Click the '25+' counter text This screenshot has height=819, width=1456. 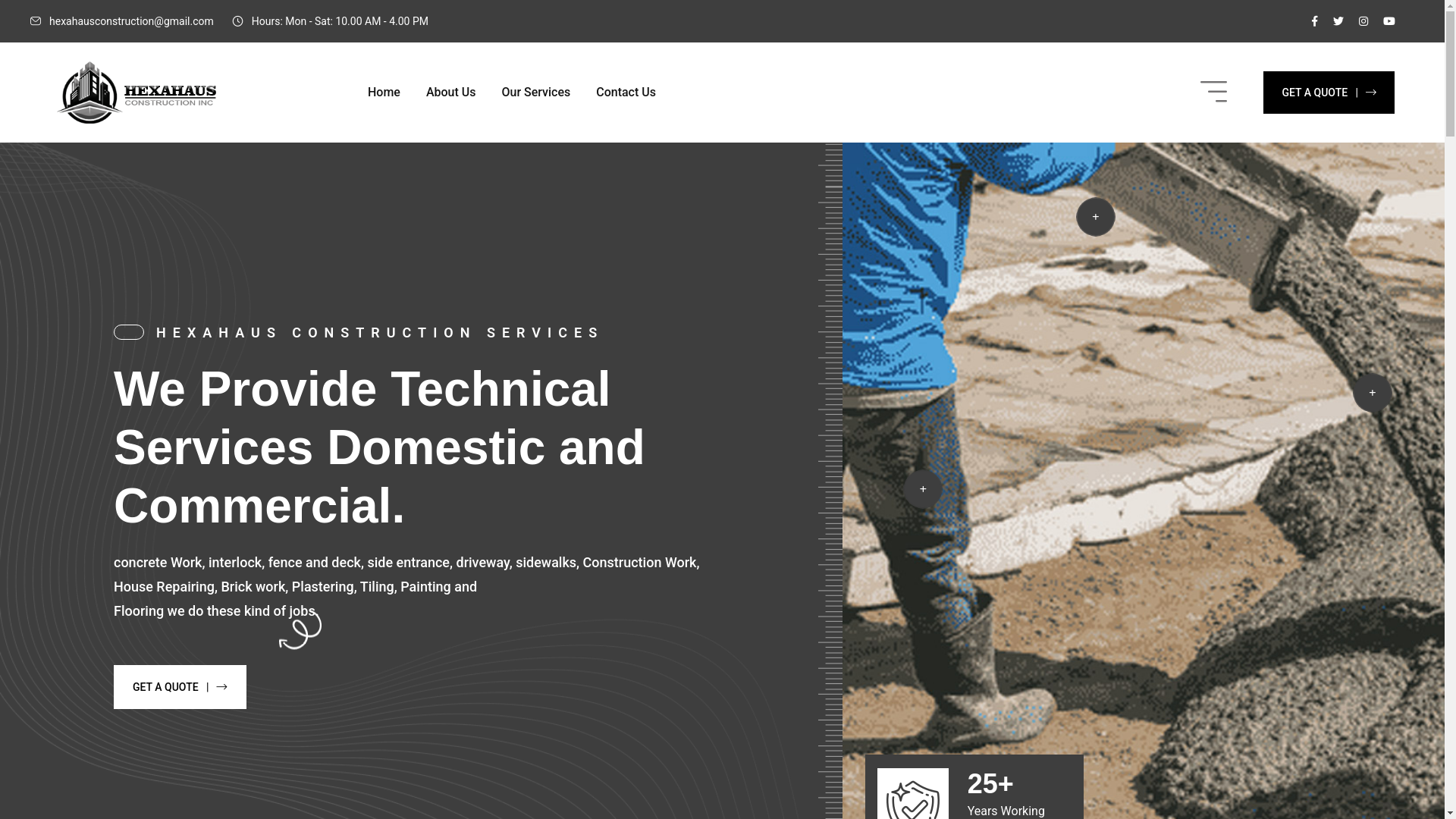990,784
